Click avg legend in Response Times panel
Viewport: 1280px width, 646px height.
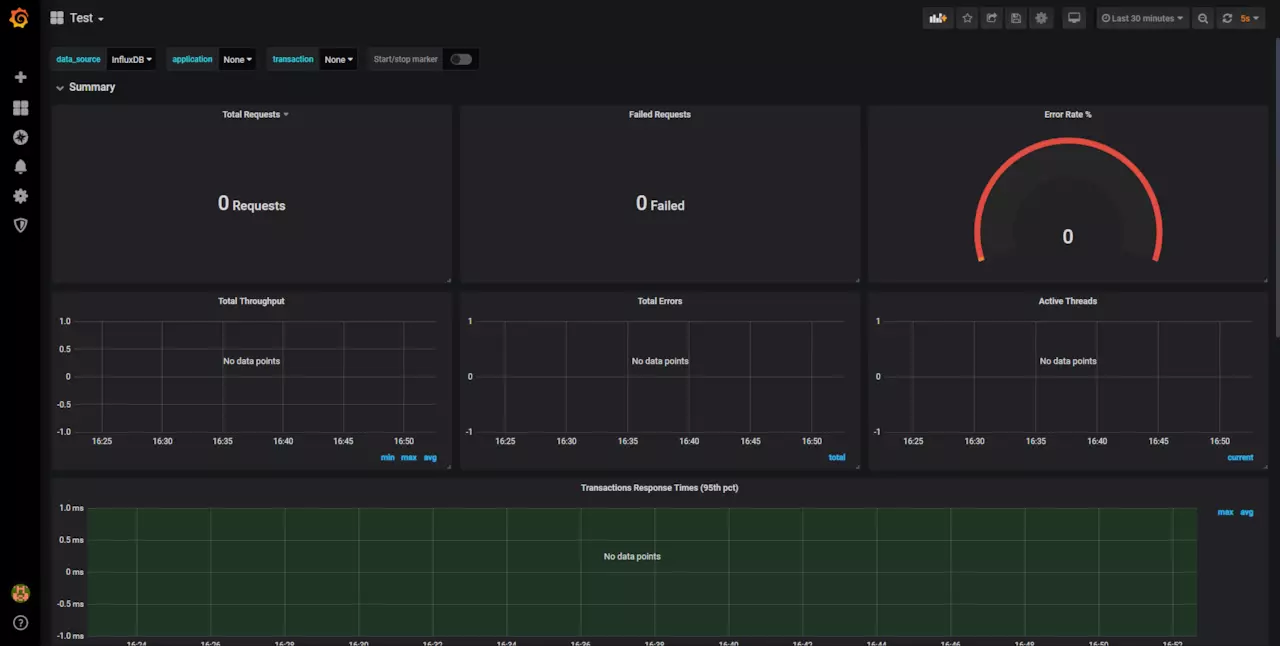pos(1247,512)
